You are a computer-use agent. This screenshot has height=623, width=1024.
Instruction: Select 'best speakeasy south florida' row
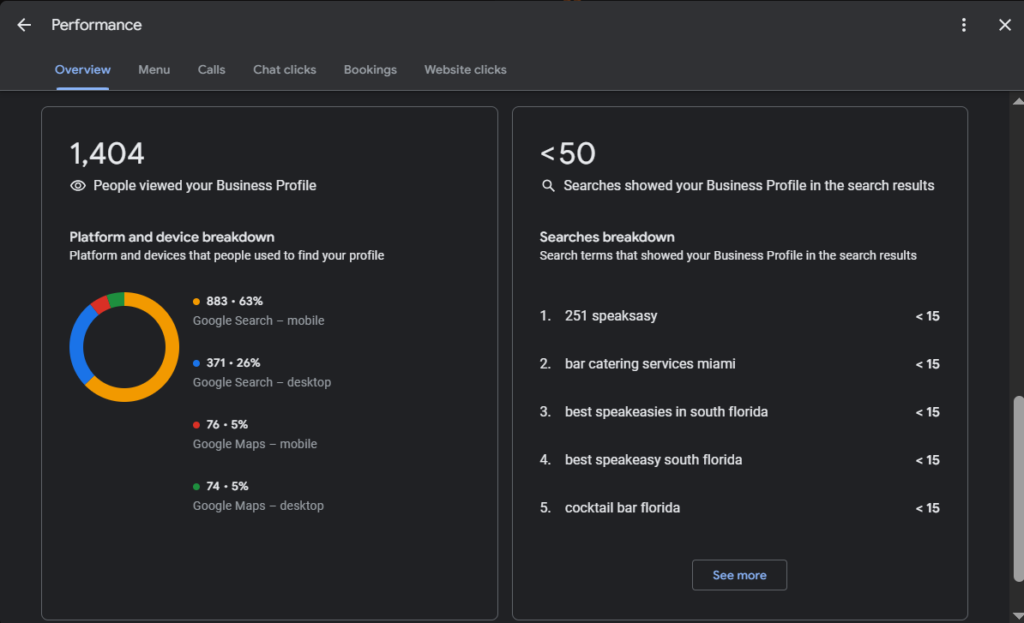pos(739,460)
